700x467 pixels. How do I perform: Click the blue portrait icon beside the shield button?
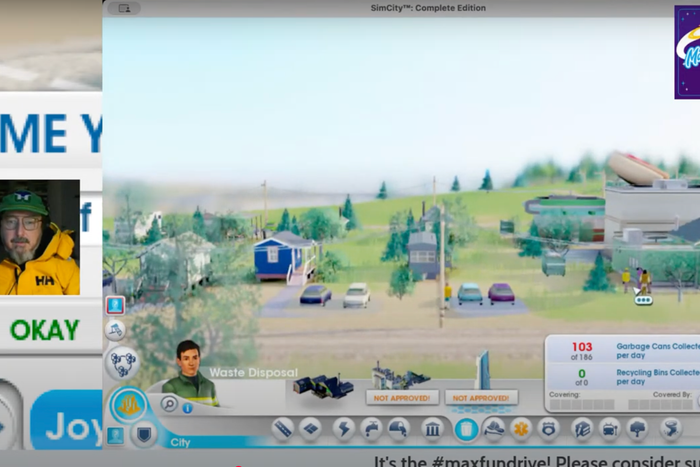(115, 435)
